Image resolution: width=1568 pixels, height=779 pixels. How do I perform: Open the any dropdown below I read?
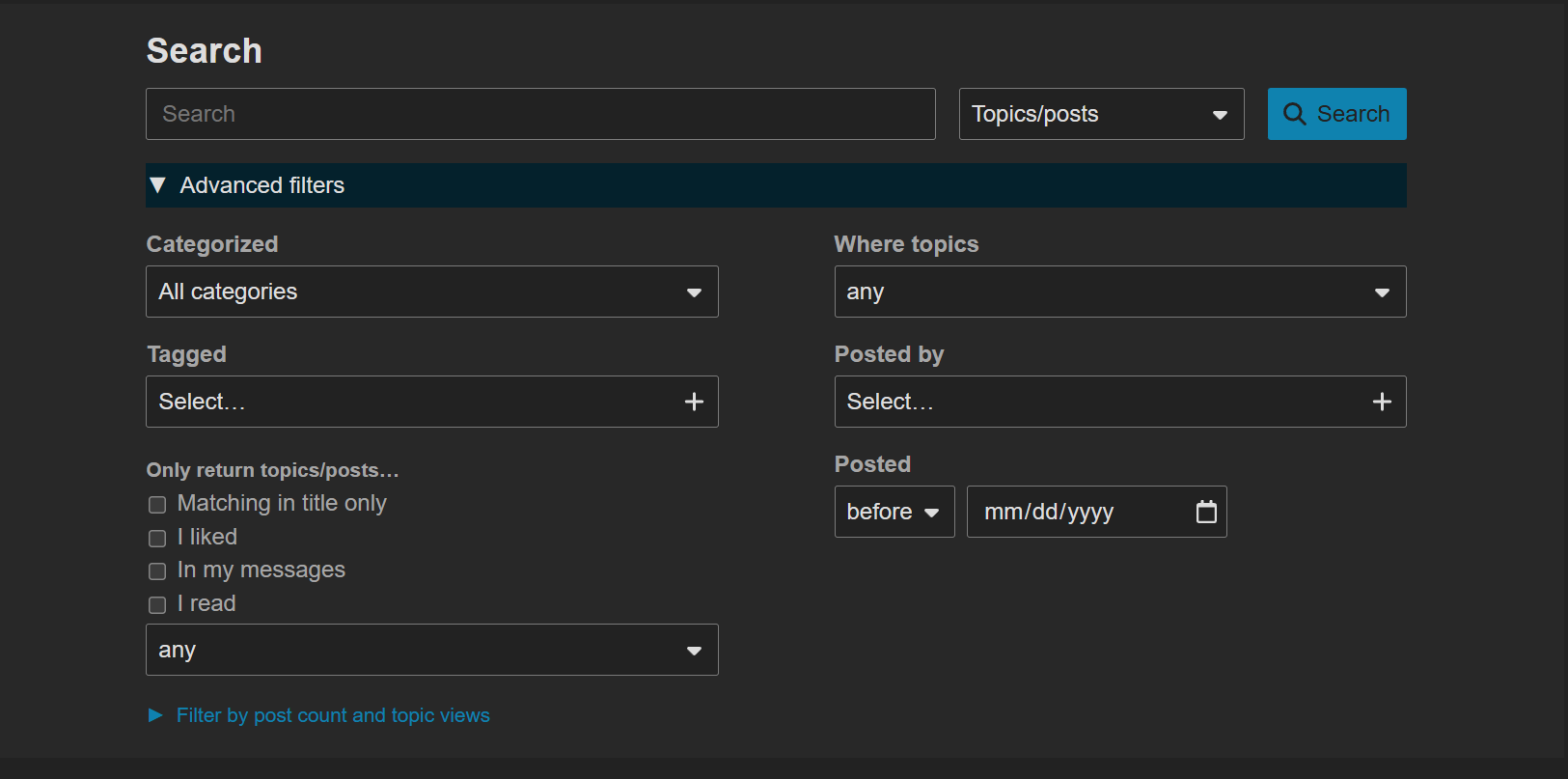coord(431,650)
